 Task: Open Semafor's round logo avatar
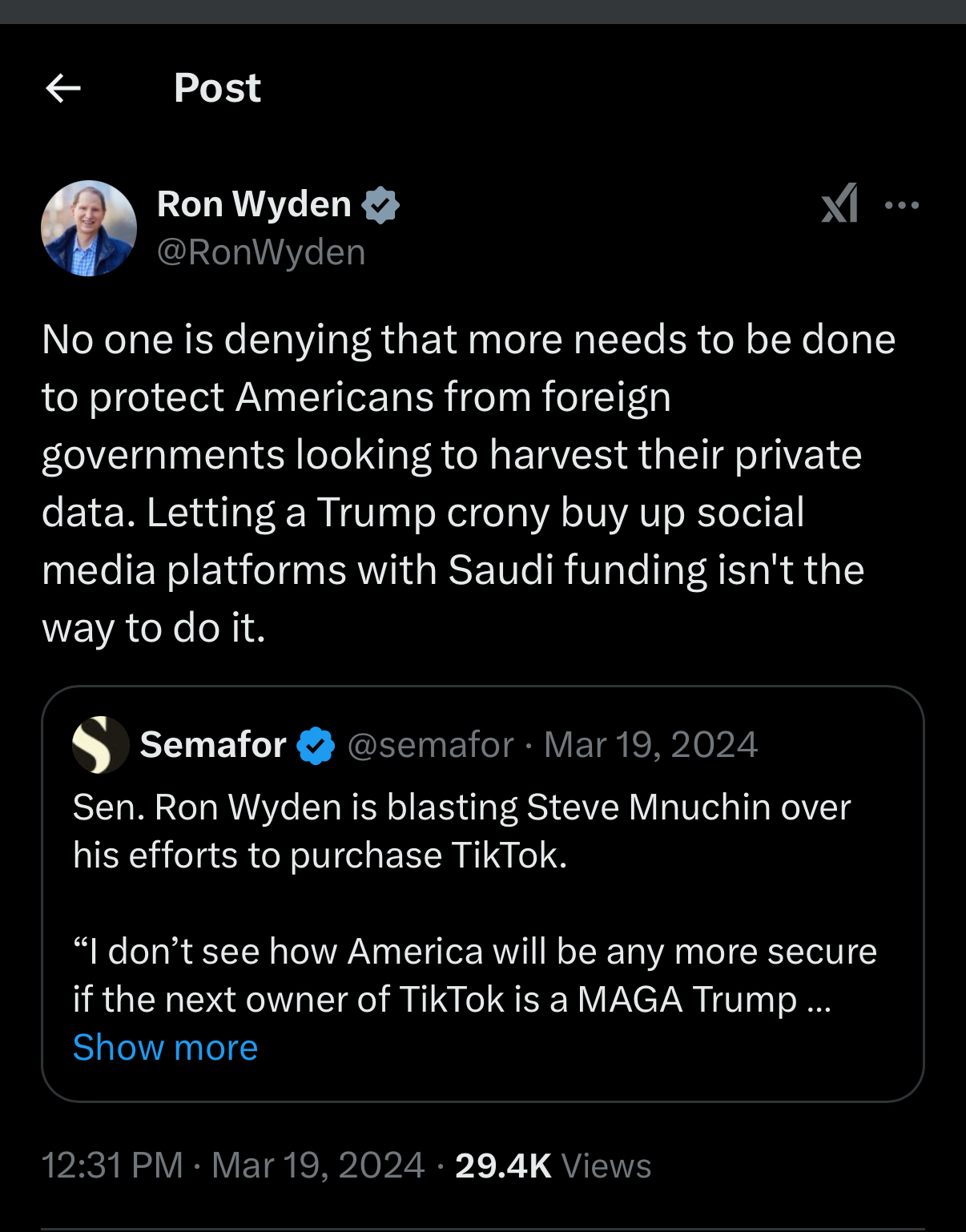[100, 745]
